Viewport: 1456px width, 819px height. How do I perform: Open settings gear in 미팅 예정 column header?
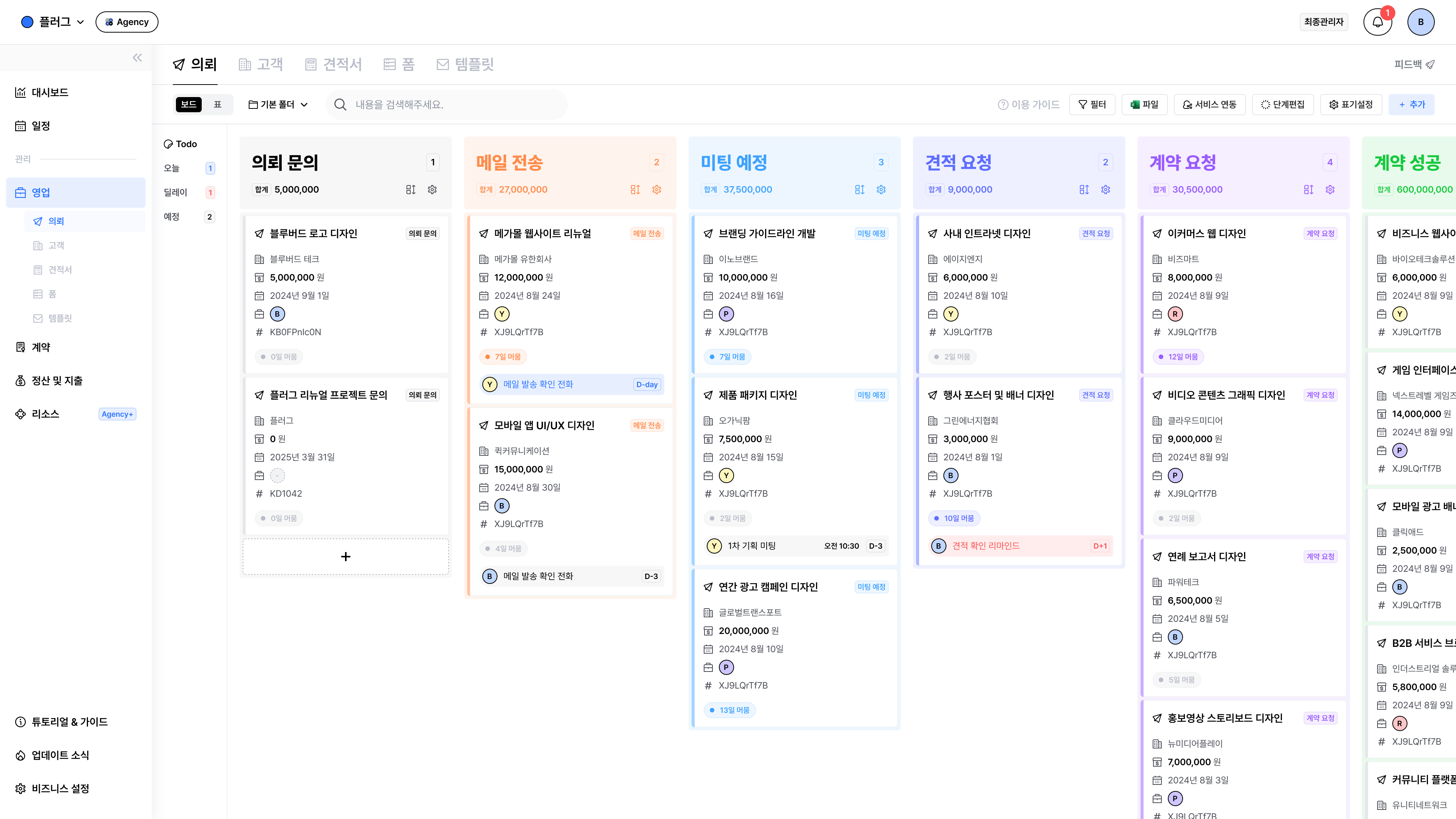[881, 190]
